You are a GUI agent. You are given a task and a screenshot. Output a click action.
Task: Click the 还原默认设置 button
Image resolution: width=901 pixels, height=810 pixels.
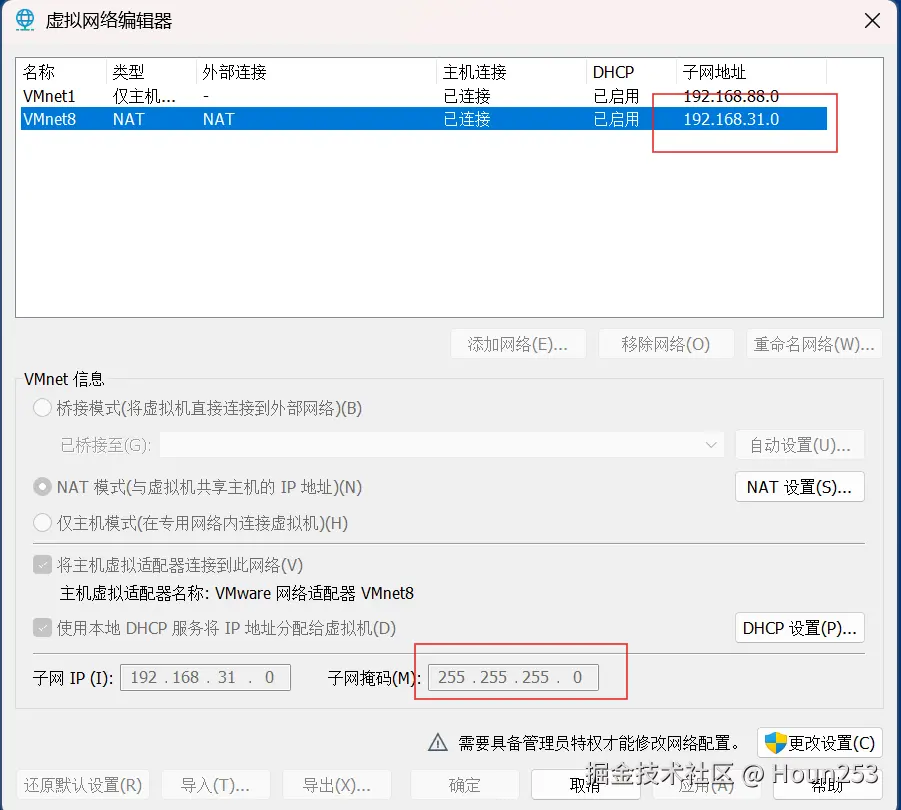[x=83, y=784]
